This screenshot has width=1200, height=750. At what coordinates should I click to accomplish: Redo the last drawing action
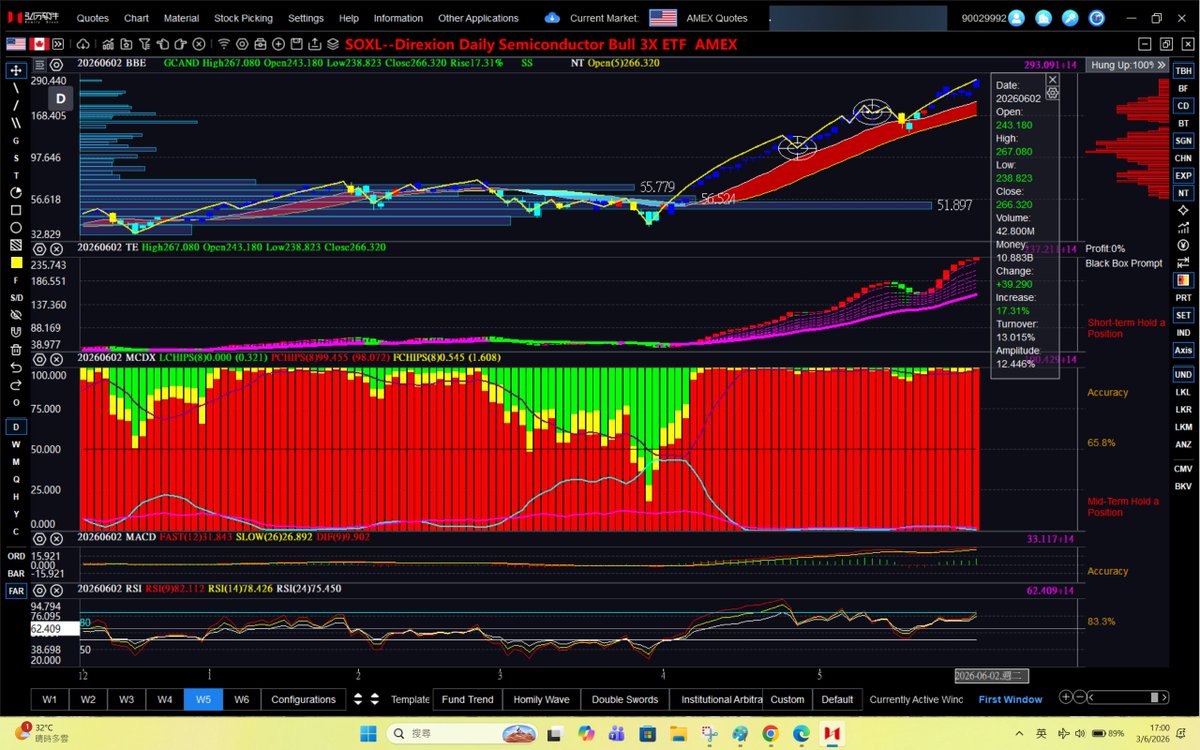tap(16, 384)
